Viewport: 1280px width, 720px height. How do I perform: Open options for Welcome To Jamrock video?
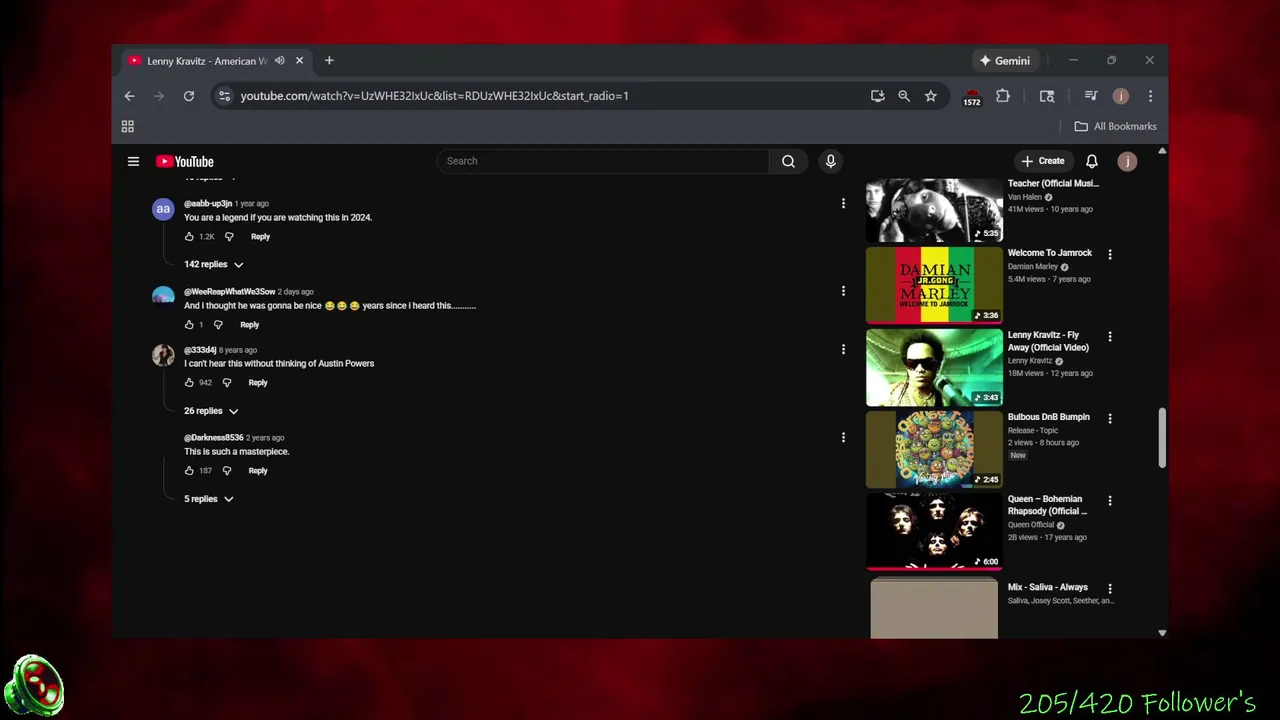pos(1109,254)
